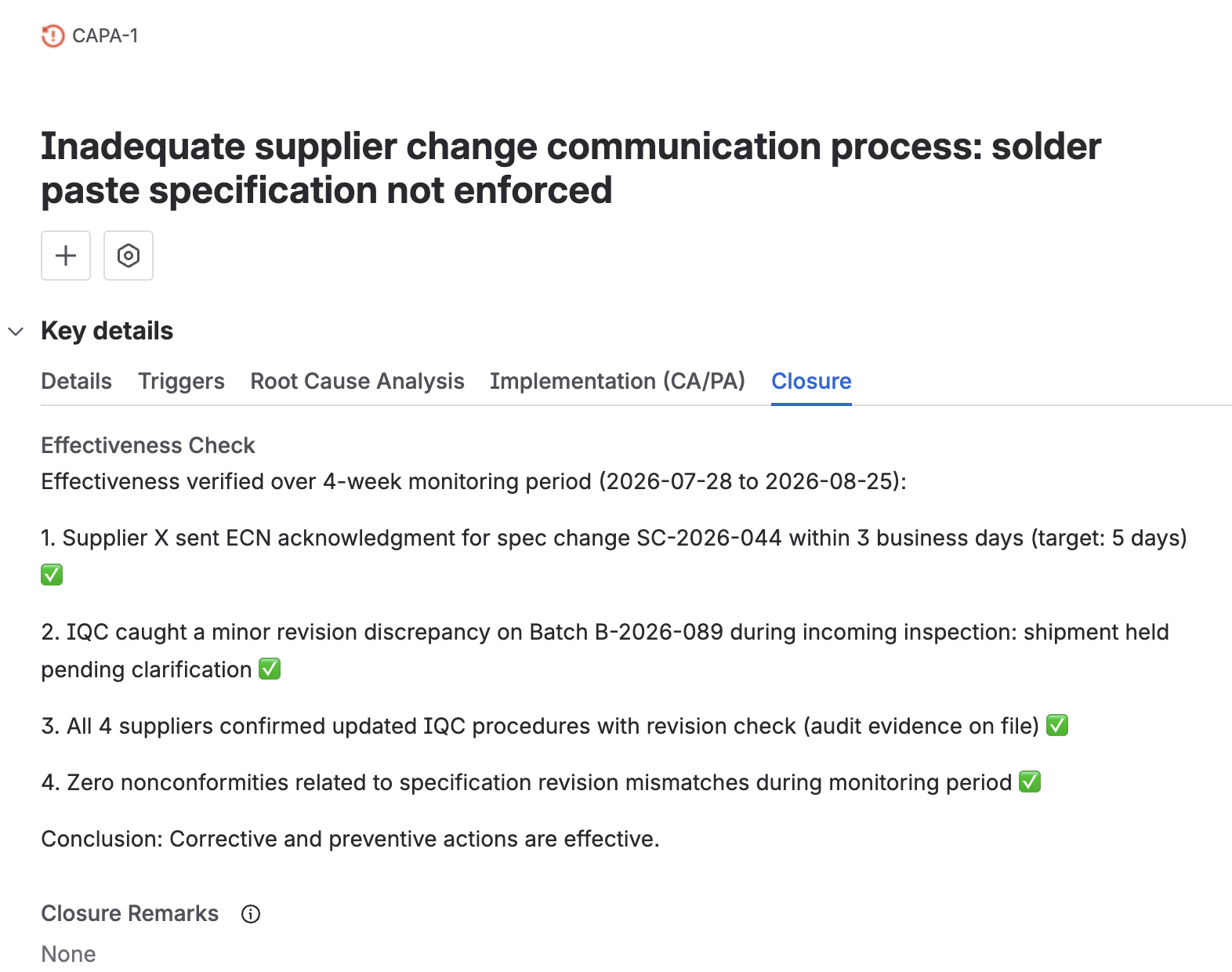Screen dimensions: 1232x972
Task: Click the Key details heading
Action: tap(107, 331)
